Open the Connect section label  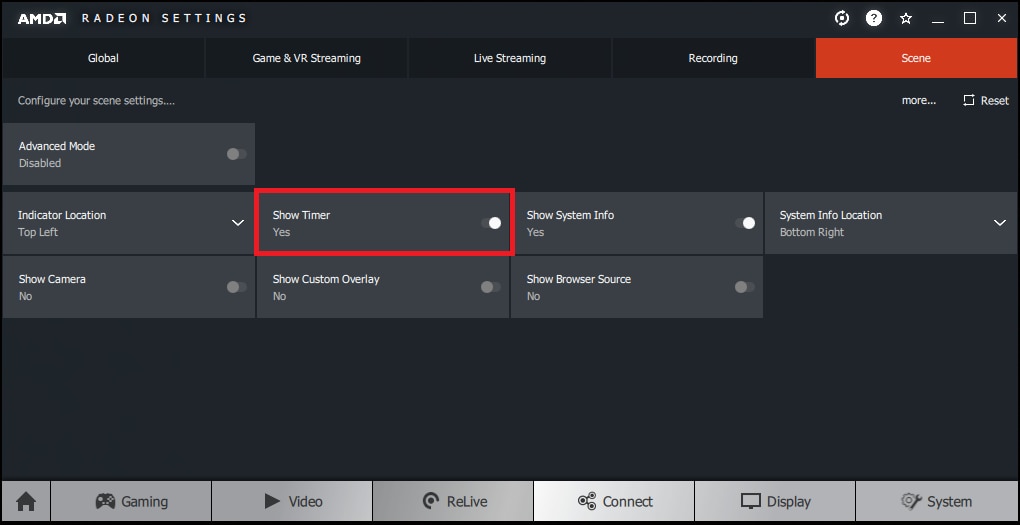coord(628,502)
